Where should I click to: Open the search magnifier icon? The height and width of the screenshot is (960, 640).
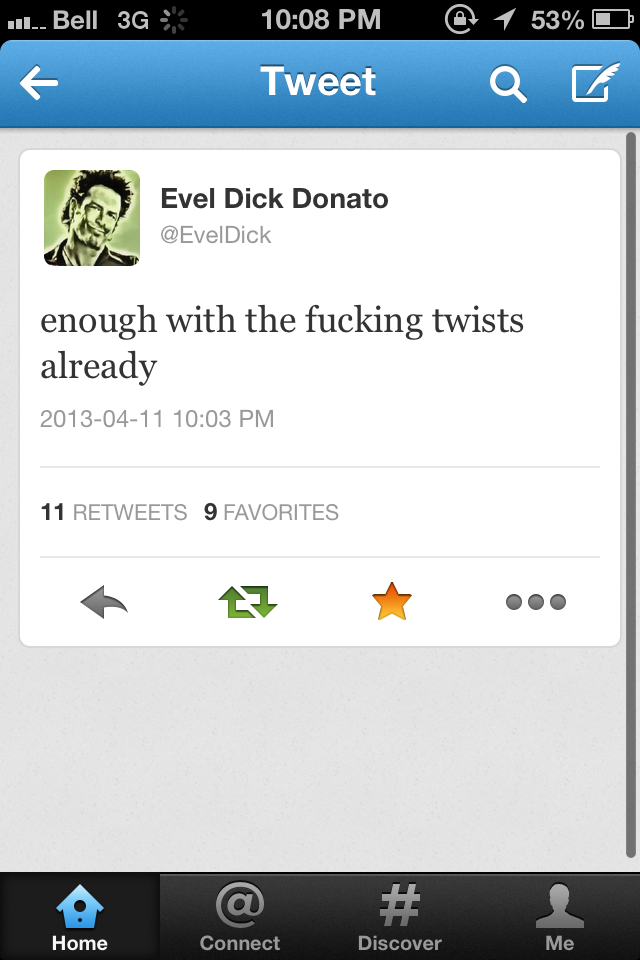[x=508, y=84]
